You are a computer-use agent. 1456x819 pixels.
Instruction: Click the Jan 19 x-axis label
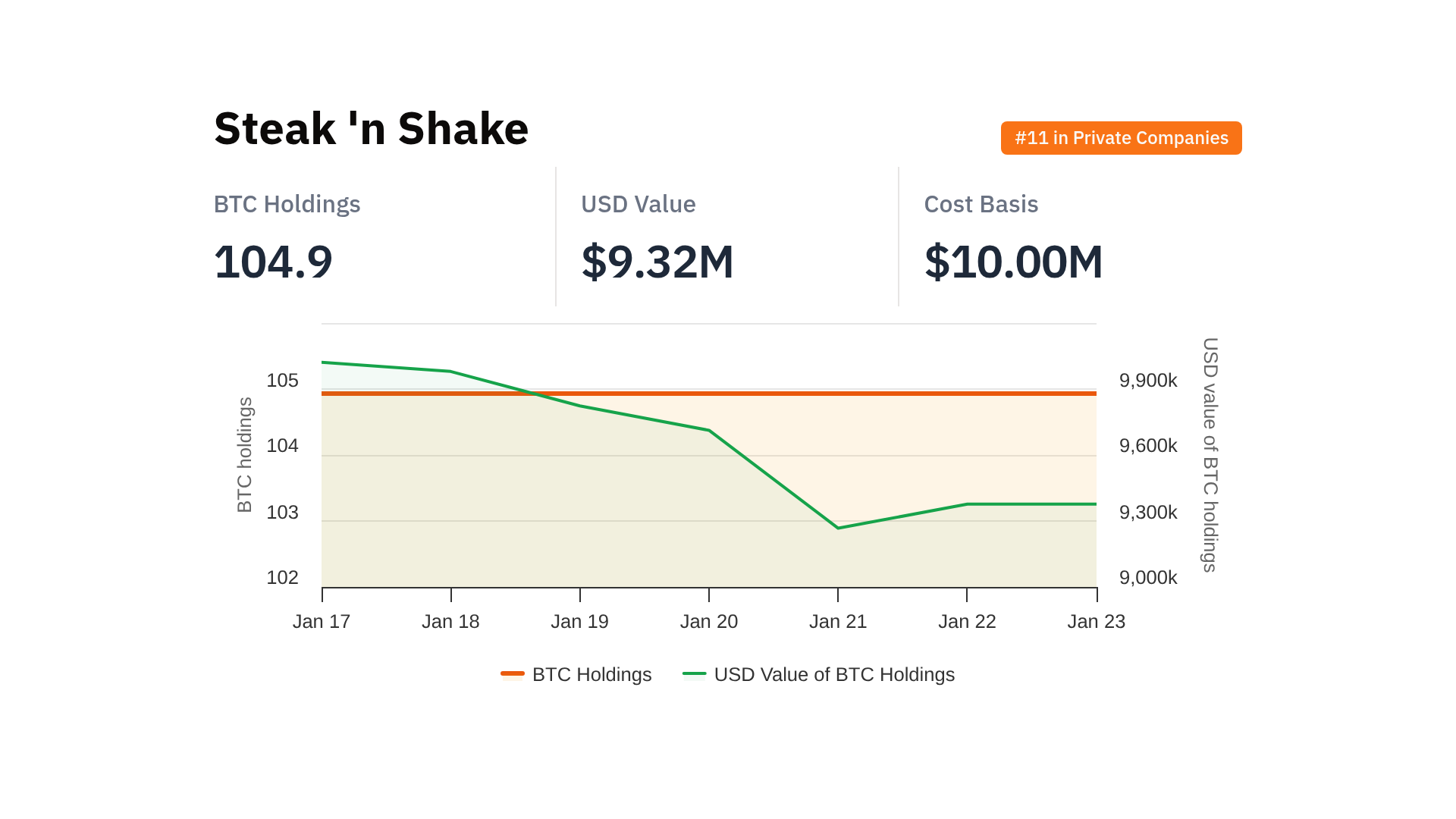click(x=579, y=621)
